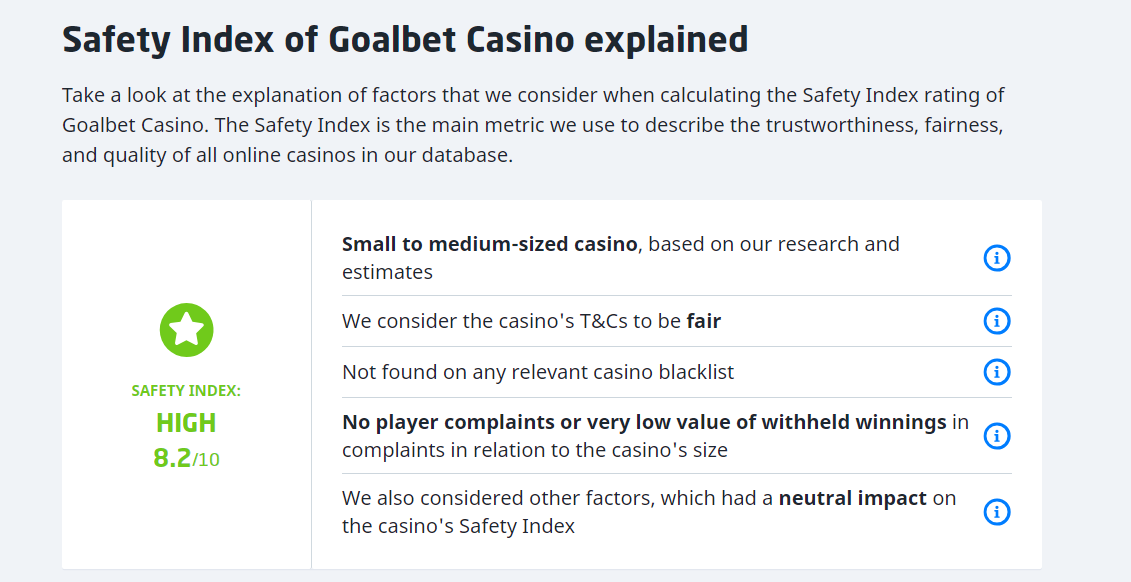Click the introductory Safety Index explanation paragraph
1131x582 pixels.
[533, 126]
